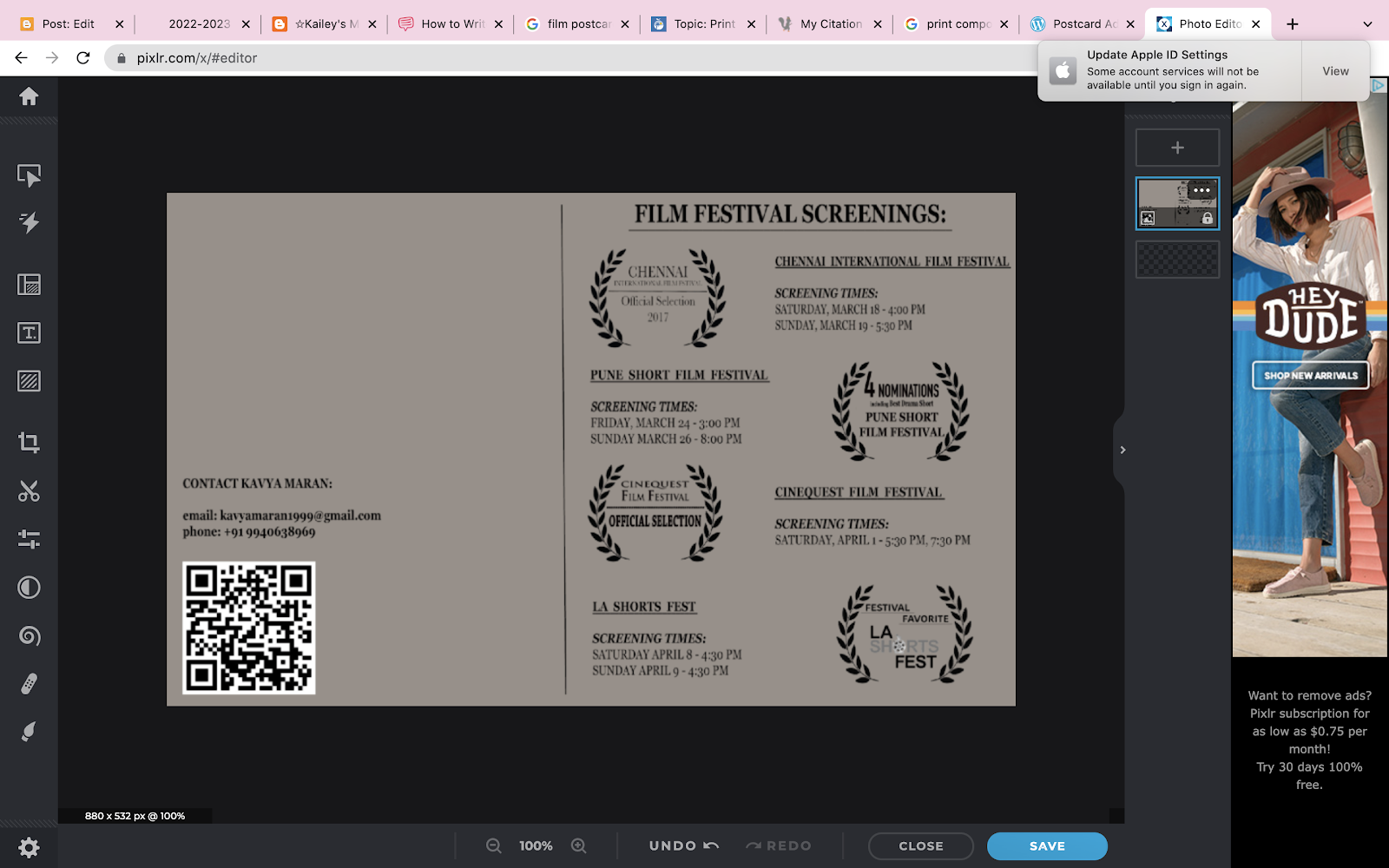Select the Add Text tool
This screenshot has width=1389, height=868.
pyautogui.click(x=29, y=332)
